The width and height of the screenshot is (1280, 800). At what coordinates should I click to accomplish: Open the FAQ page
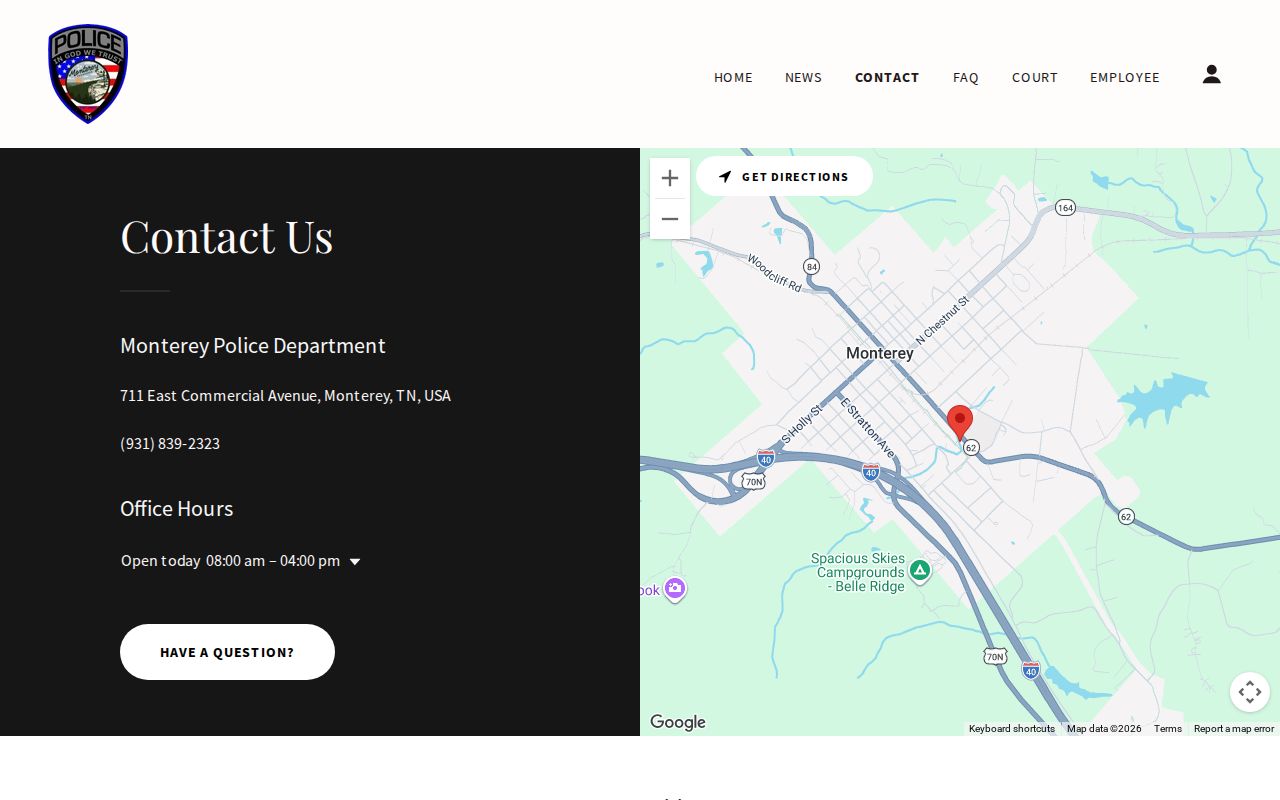pos(966,77)
